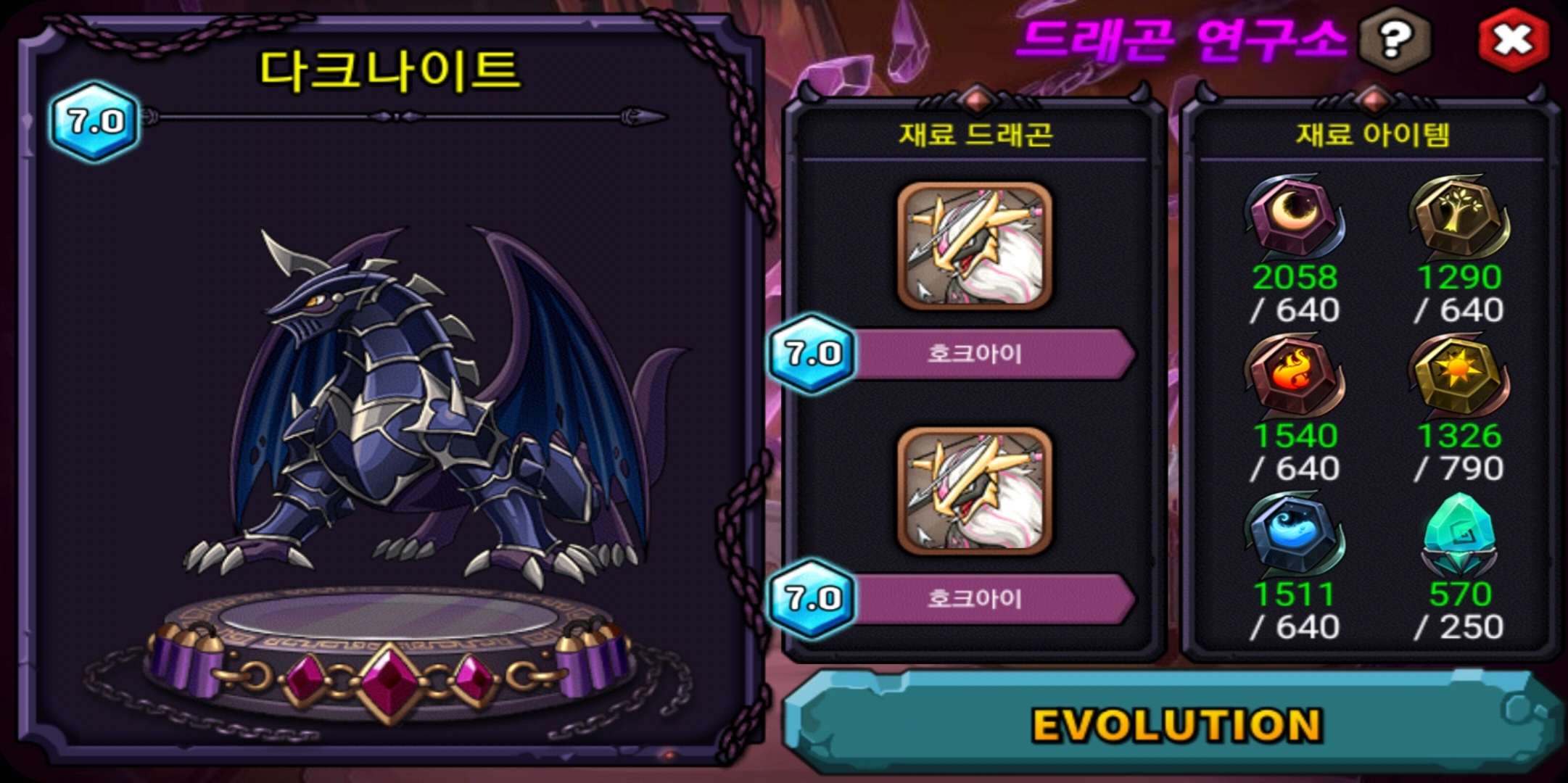This screenshot has width=1568, height=783.
Task: Close the Dragon Lab screen with red X
Action: [1513, 40]
